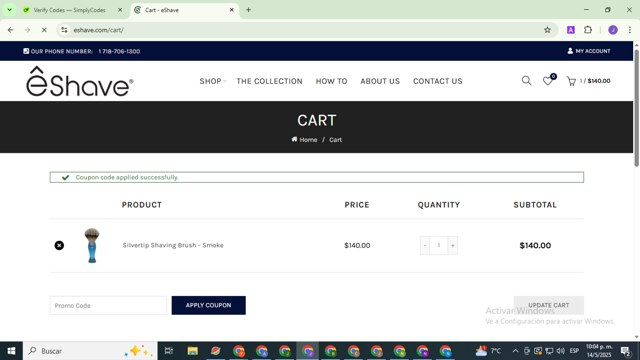Screen dimensions: 640x360
Task: Open the taskbar clock and date
Action: click(x=599, y=351)
